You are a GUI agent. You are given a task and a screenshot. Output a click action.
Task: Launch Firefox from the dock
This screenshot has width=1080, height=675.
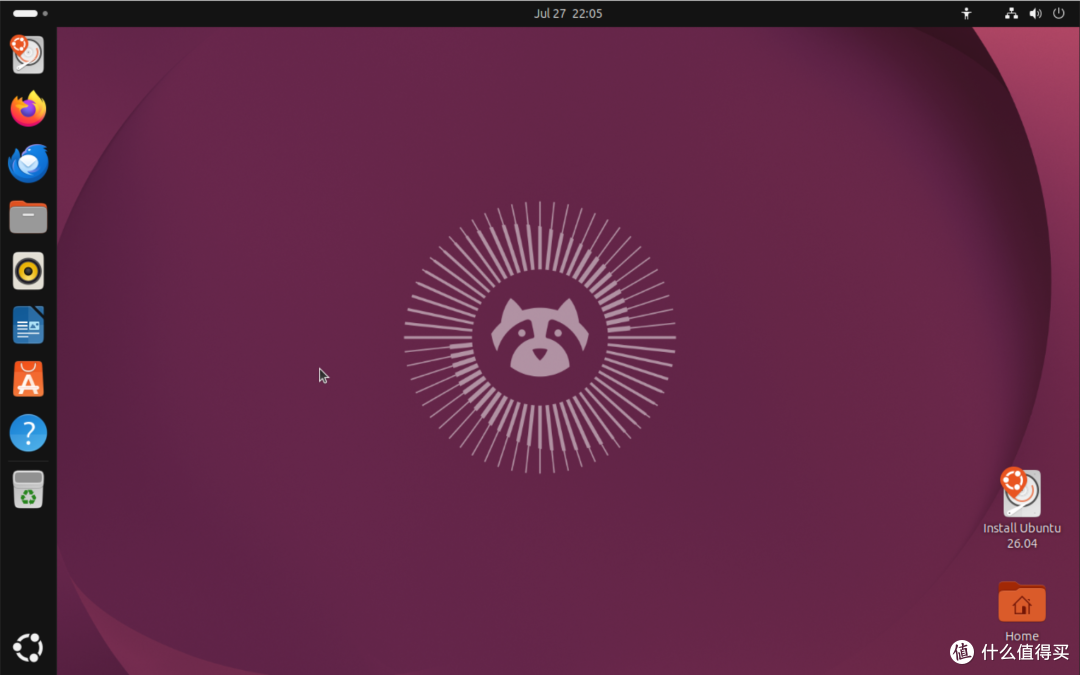click(28, 108)
